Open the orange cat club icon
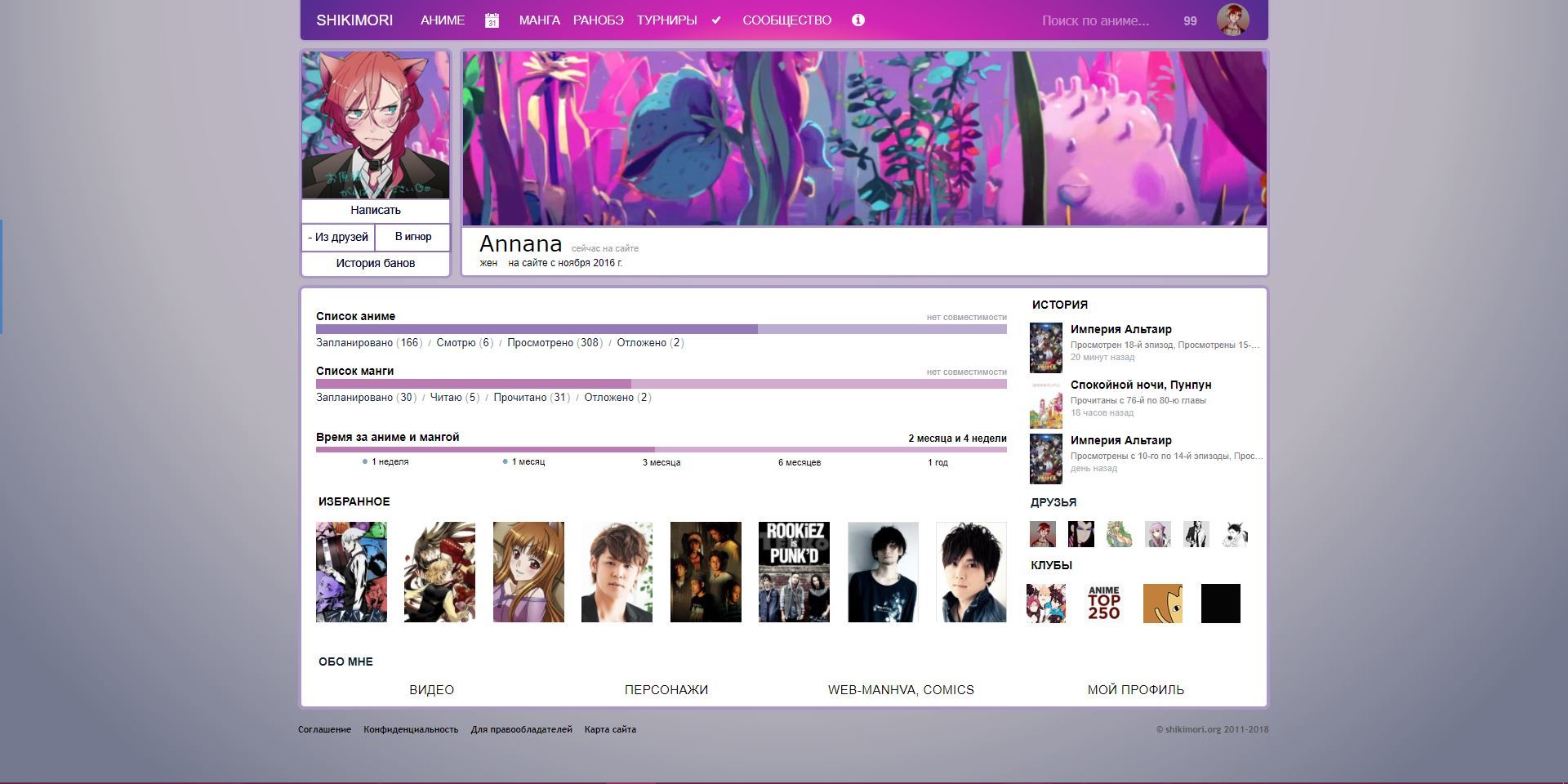The height and width of the screenshot is (784, 1568). point(1162,604)
